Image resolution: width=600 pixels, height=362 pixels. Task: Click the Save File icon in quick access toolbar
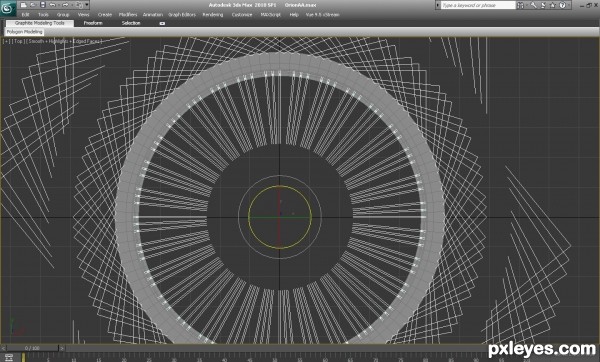click(x=43, y=5)
